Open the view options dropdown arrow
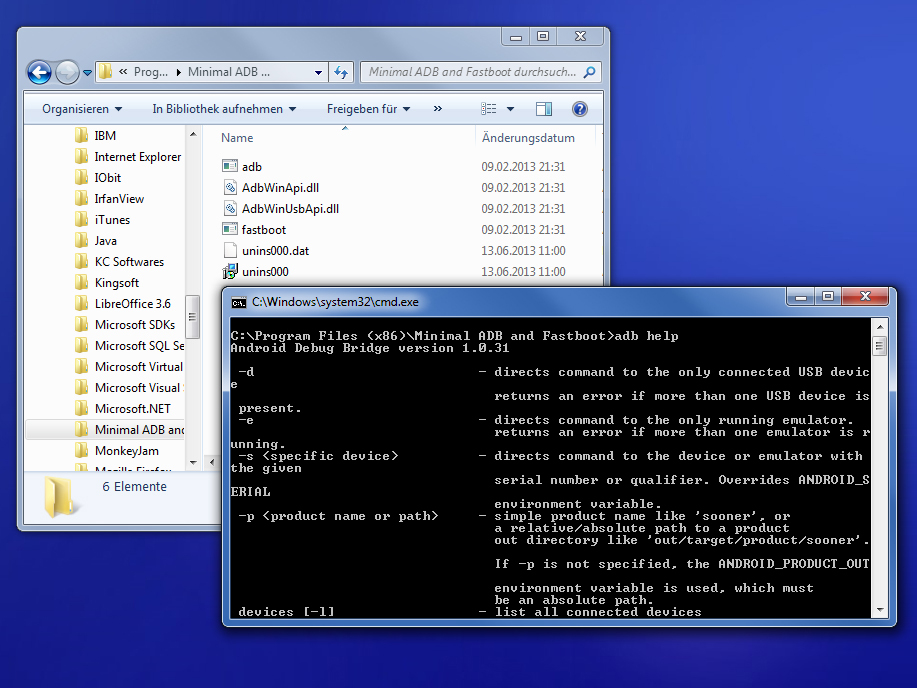Viewport: 917px width, 688px height. coord(510,109)
